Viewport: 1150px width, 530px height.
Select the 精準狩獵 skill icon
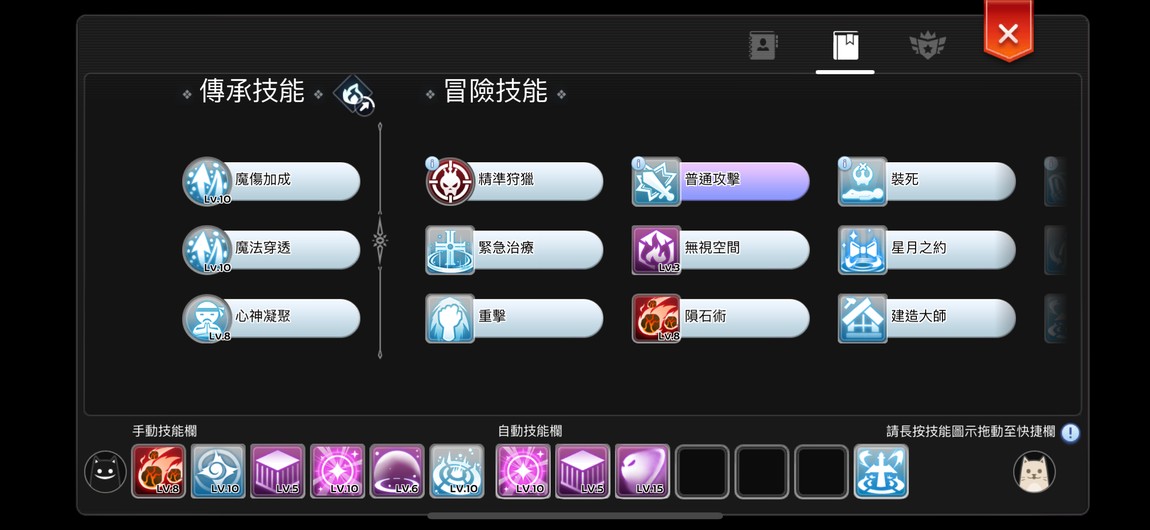pyautogui.click(x=450, y=182)
